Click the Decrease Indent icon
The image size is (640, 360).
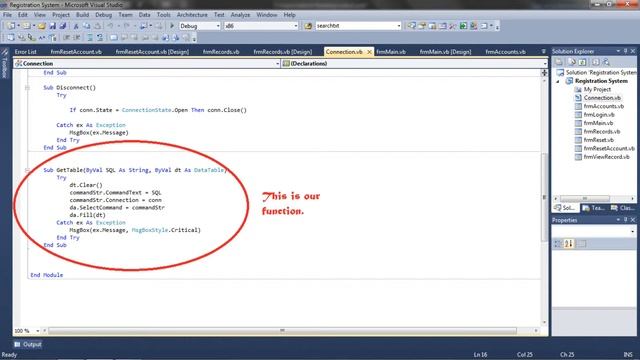click(x=66, y=38)
